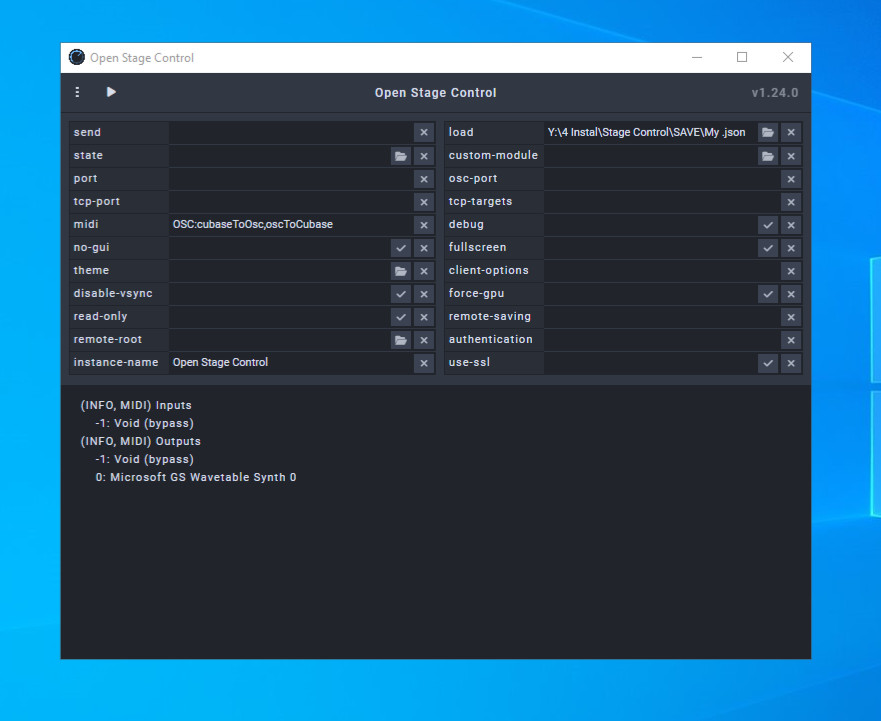Focus the tcp-targets input field
Screen dimensions: 881x721
661,202
